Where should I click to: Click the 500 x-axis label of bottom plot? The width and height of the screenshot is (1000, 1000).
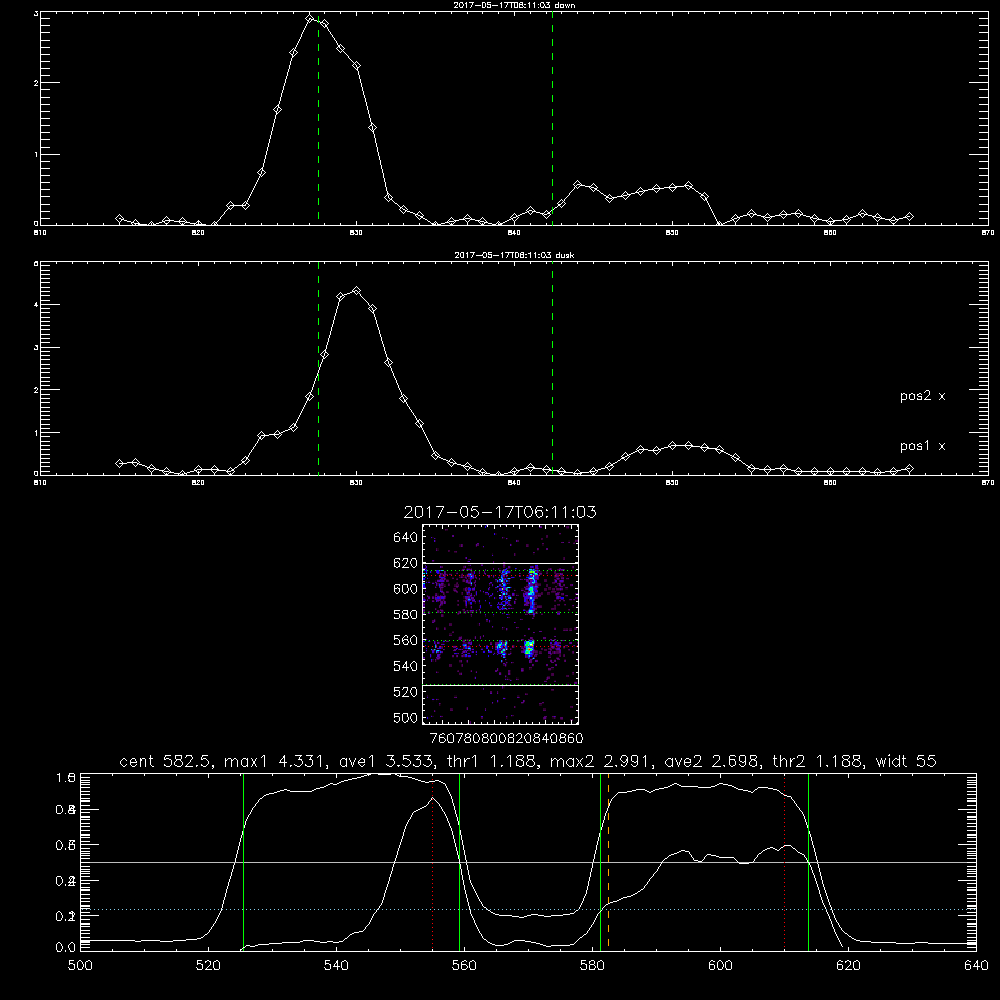coord(80,966)
